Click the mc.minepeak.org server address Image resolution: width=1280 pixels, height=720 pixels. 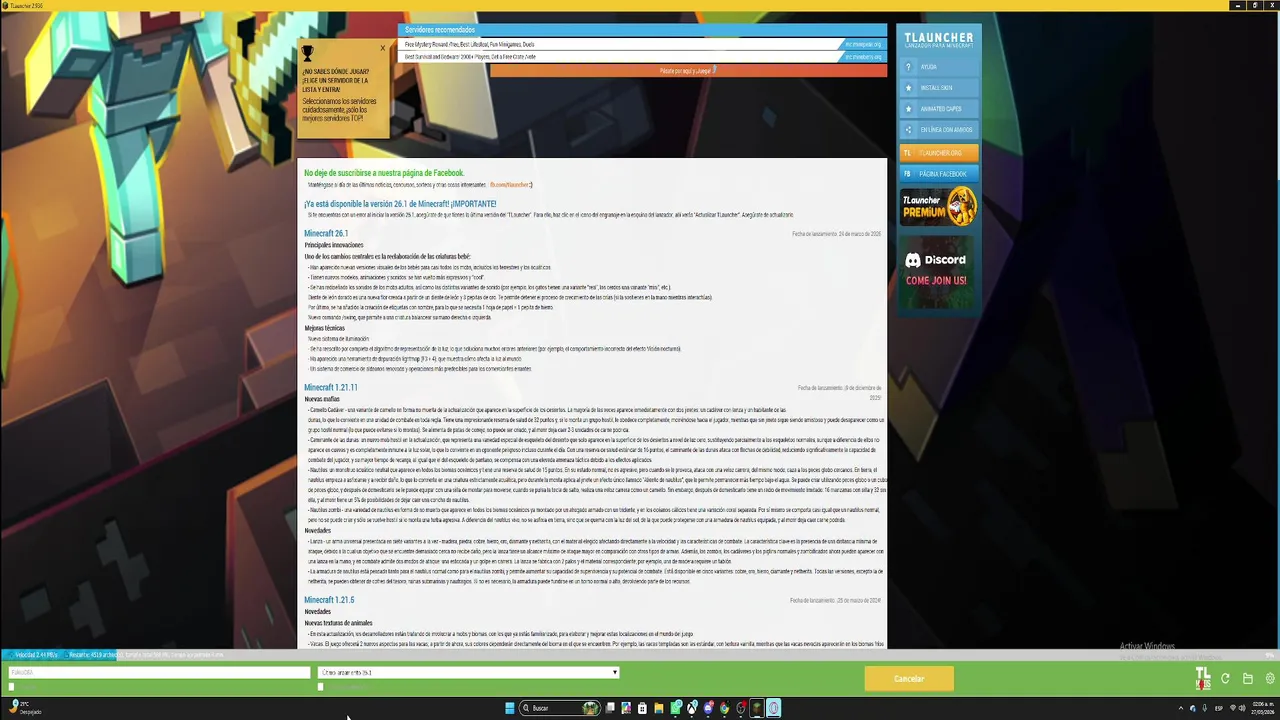point(863,45)
